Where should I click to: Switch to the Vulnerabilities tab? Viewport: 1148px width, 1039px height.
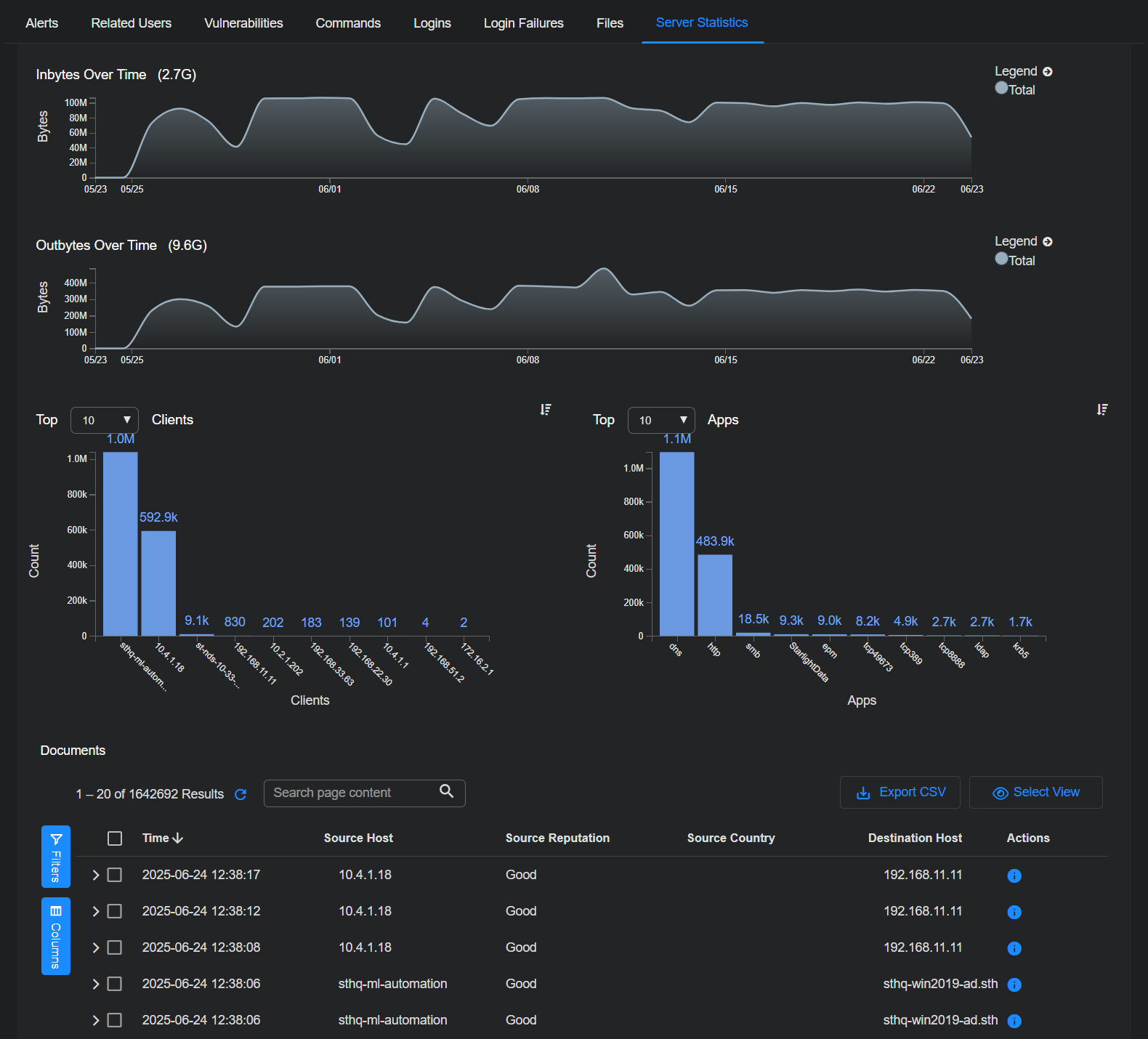click(x=243, y=23)
